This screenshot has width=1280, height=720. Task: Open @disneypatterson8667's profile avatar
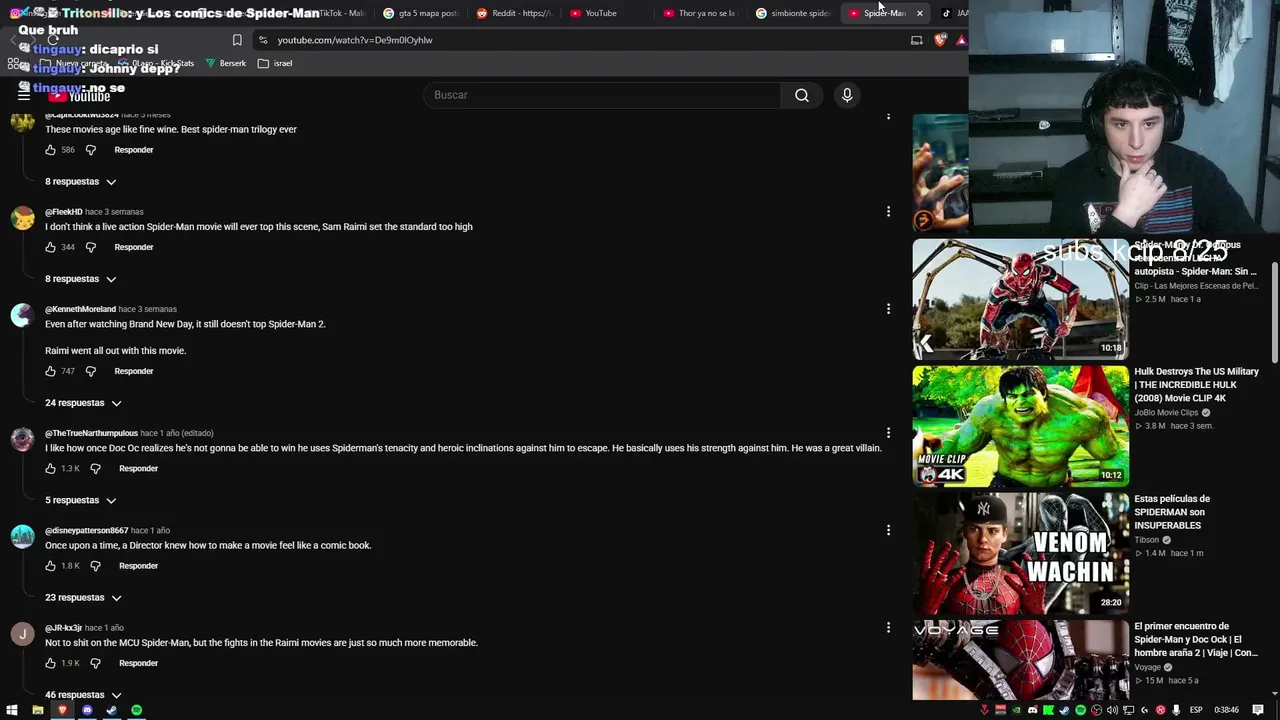[22, 537]
